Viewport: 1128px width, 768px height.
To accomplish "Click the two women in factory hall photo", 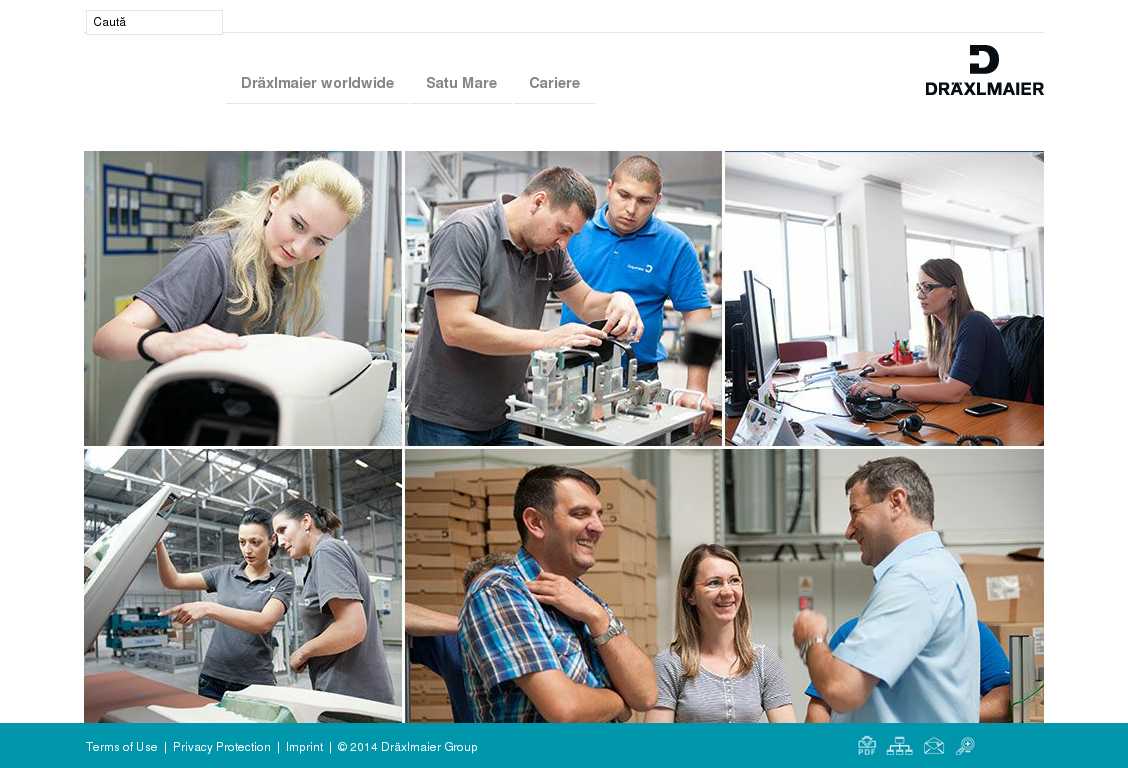I will tap(243, 586).
